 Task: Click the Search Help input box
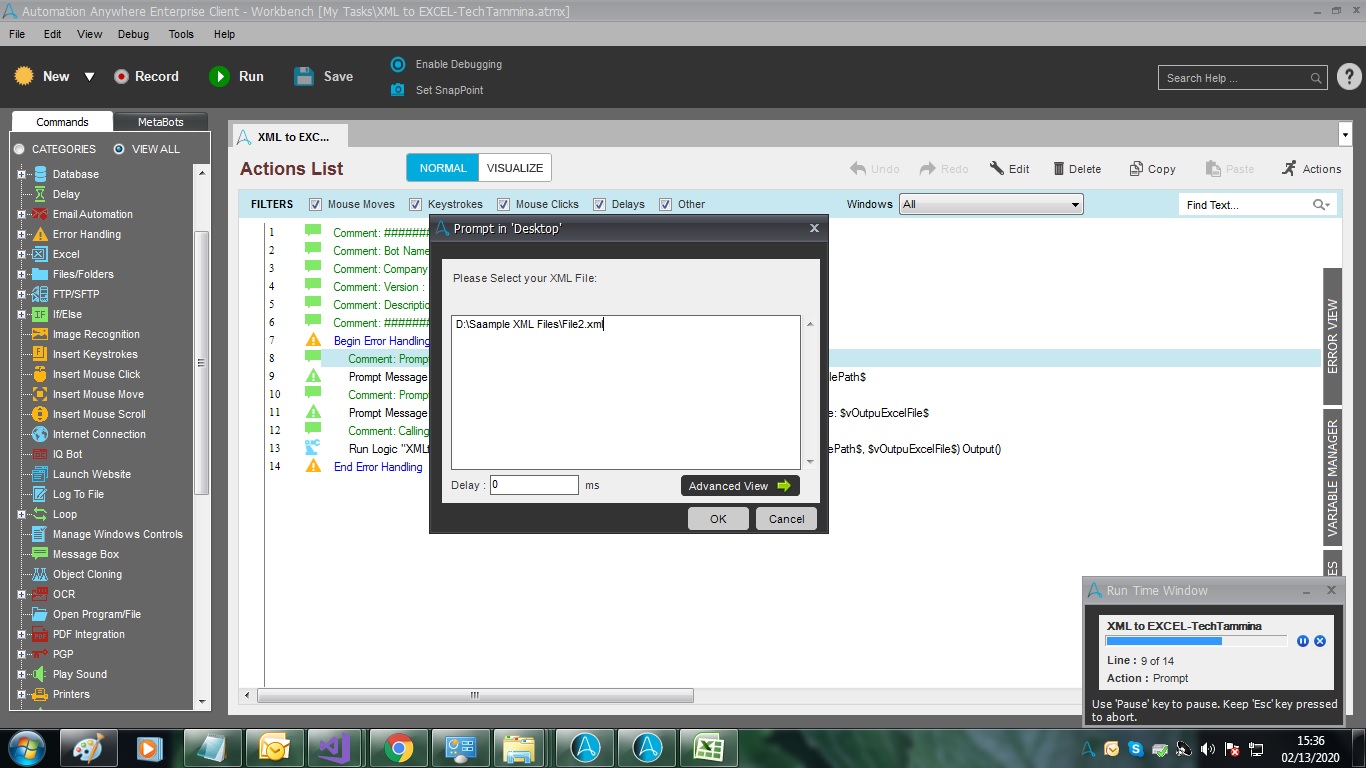point(1244,78)
